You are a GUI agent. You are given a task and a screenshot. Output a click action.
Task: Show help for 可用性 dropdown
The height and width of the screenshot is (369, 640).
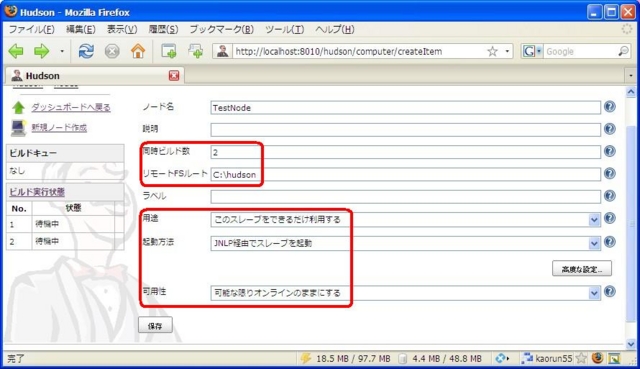tap(610, 292)
